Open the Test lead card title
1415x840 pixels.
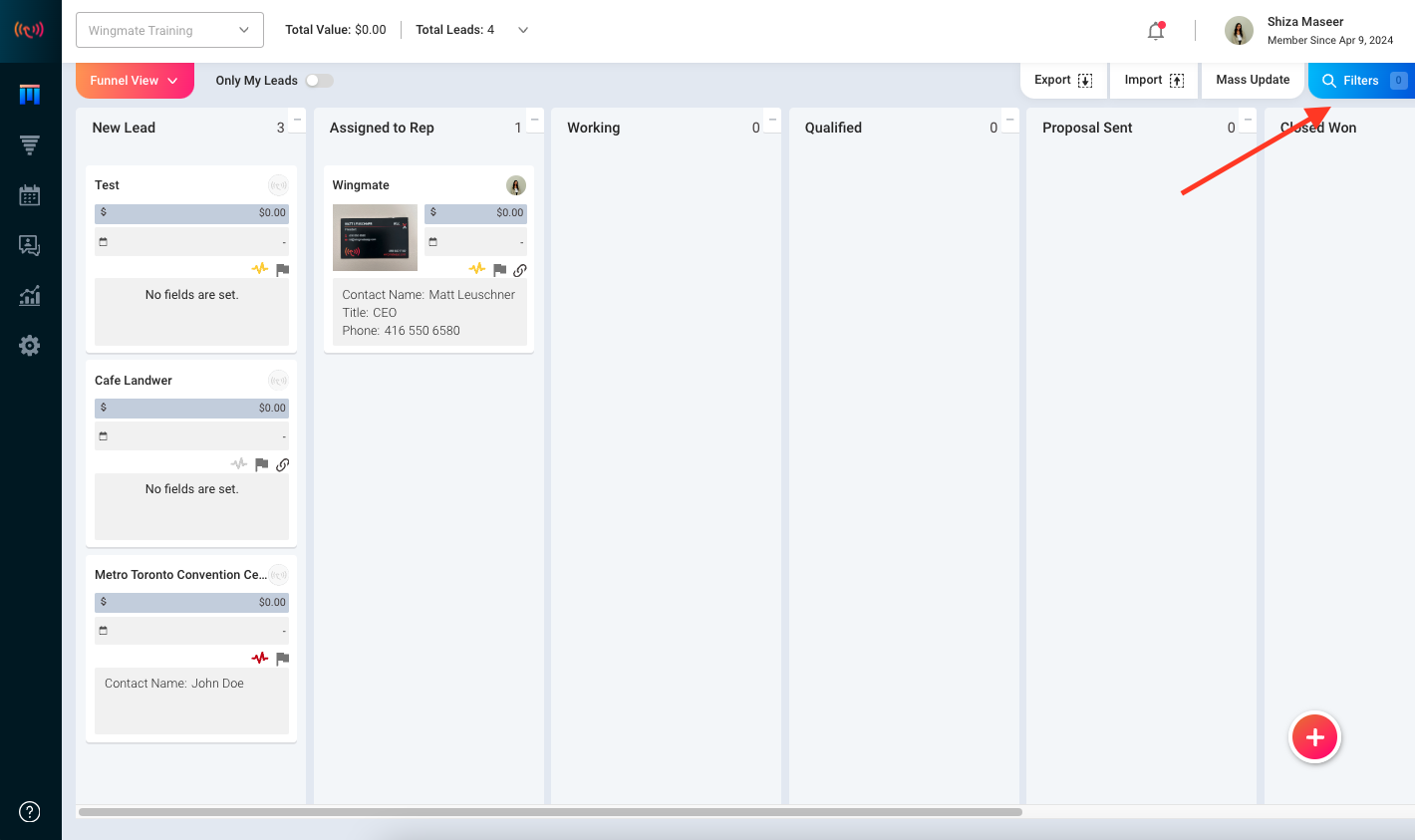(107, 185)
